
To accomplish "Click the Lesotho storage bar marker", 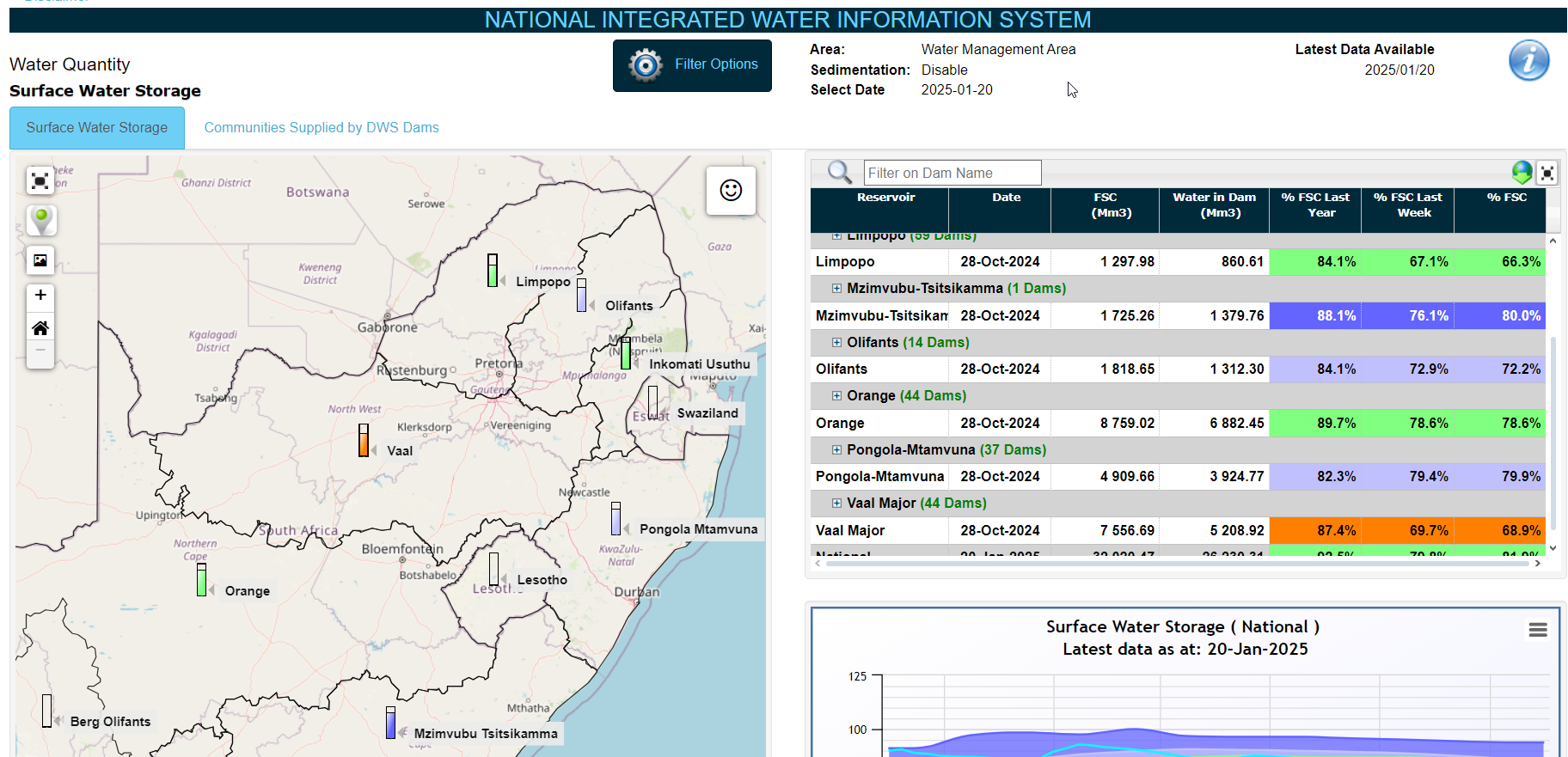I will [493, 569].
